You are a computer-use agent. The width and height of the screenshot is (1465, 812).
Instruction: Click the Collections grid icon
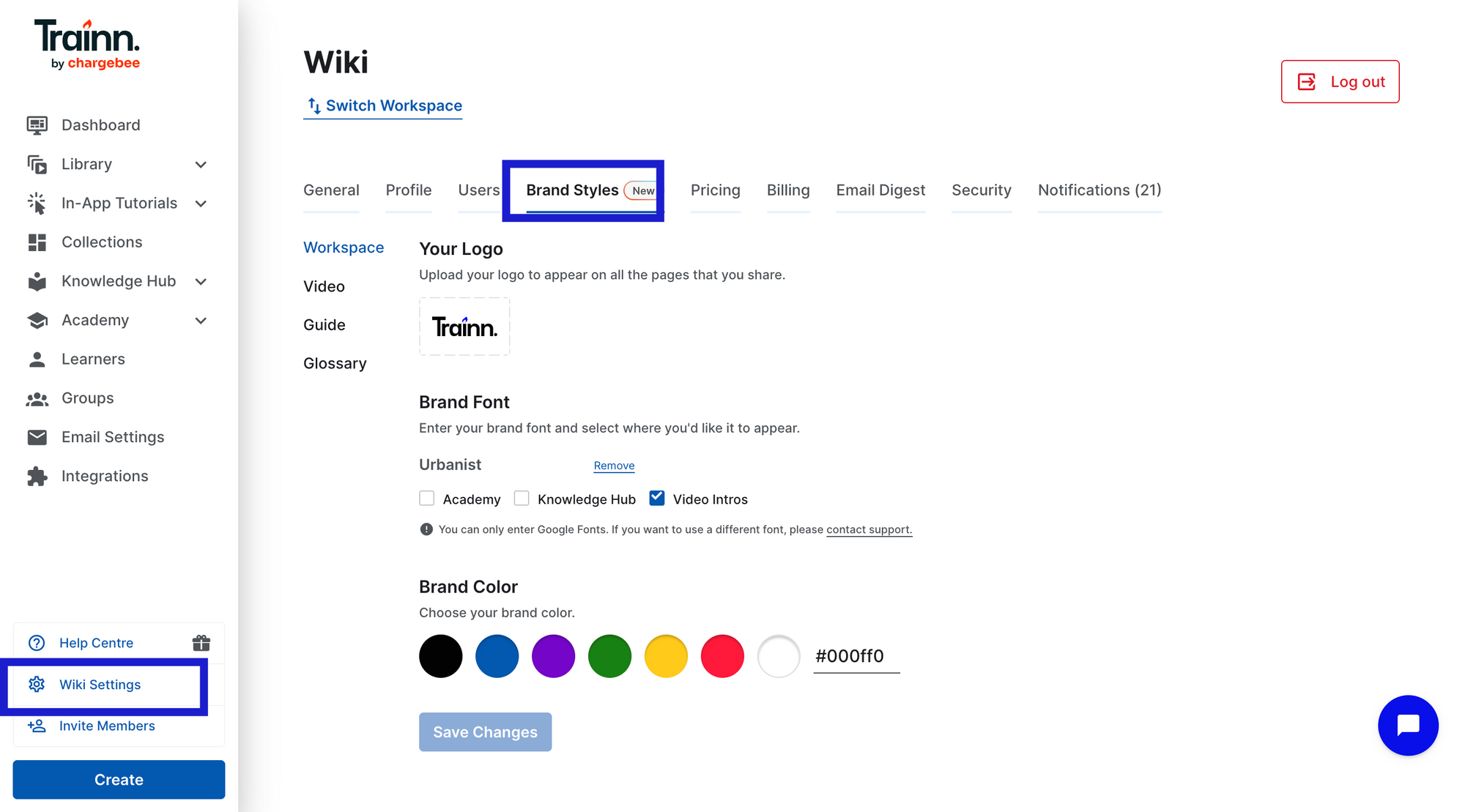tap(37, 242)
